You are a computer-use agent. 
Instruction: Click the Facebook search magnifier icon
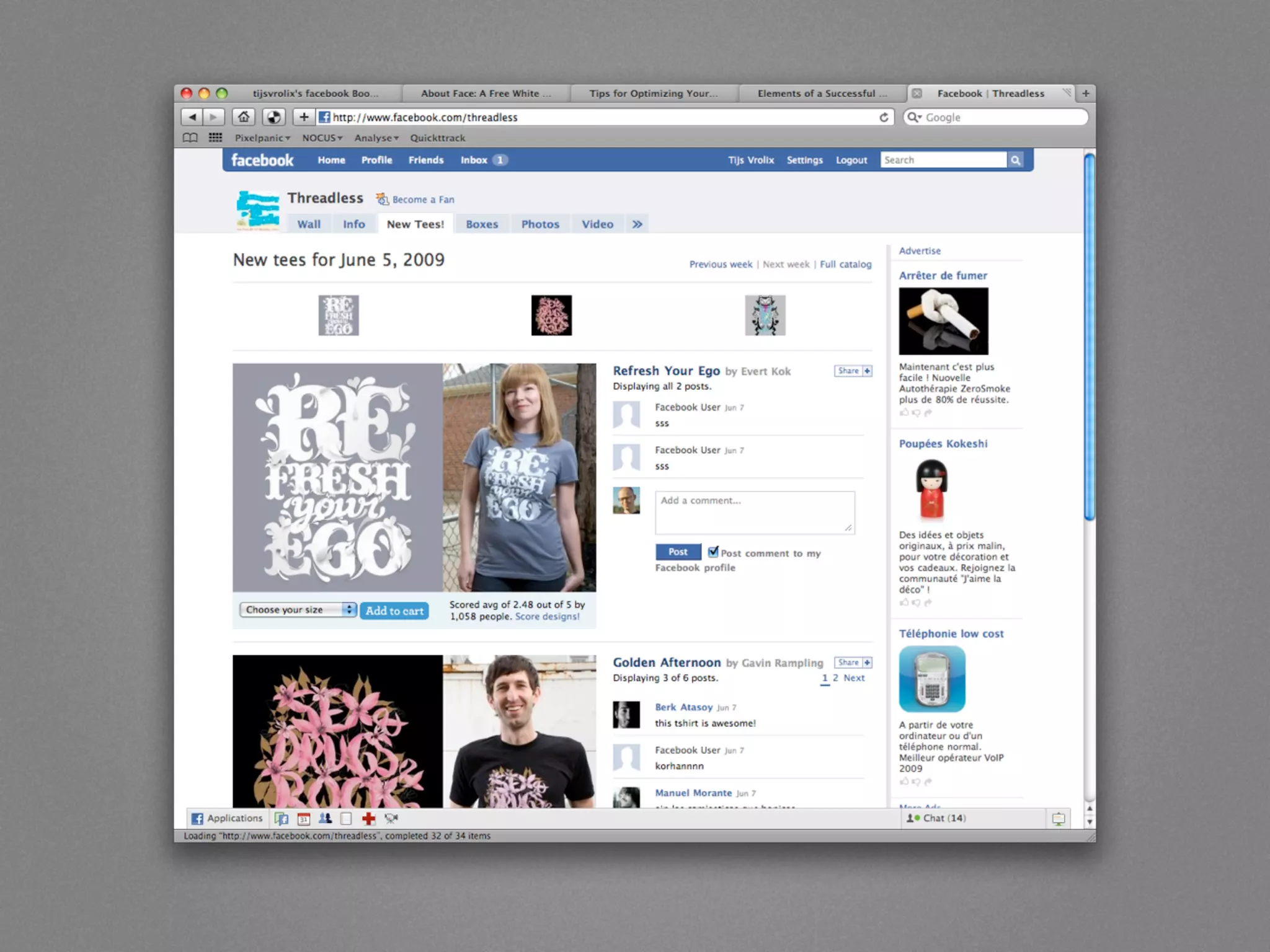(x=1015, y=161)
